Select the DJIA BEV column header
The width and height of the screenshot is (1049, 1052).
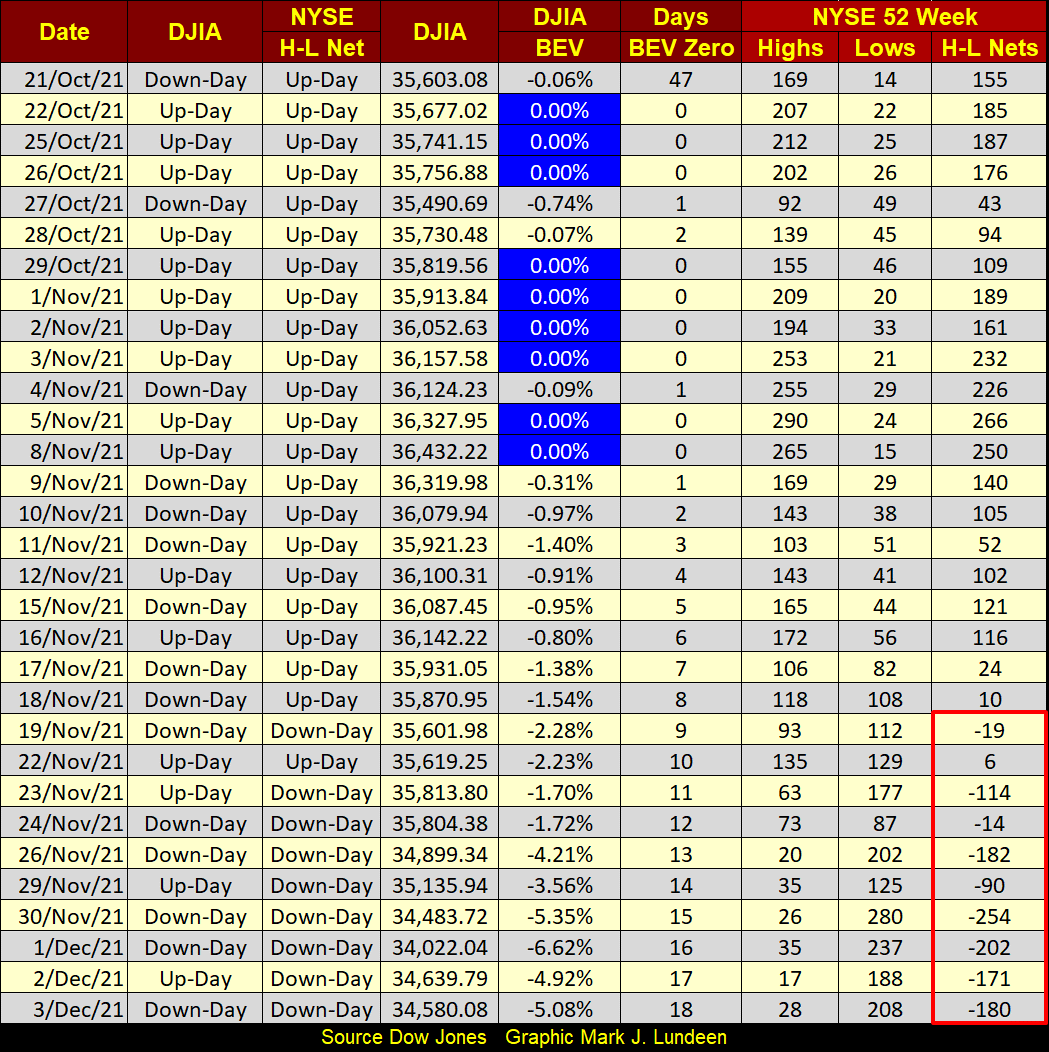[560, 32]
